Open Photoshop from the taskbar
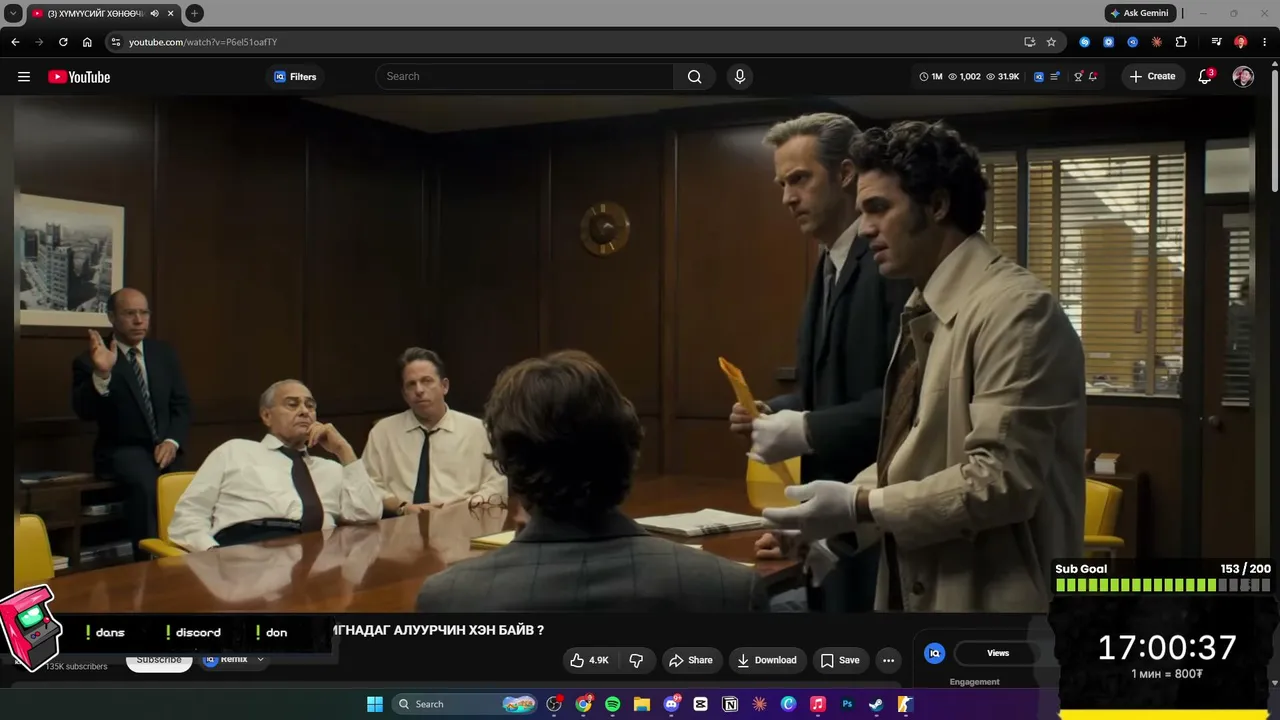This screenshot has height=720, width=1280. [x=847, y=704]
